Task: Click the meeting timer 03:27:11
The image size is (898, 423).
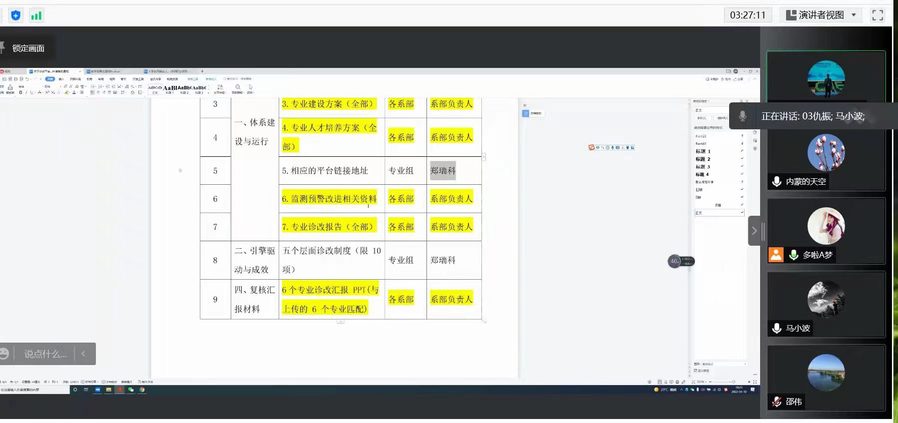Action: click(x=748, y=15)
